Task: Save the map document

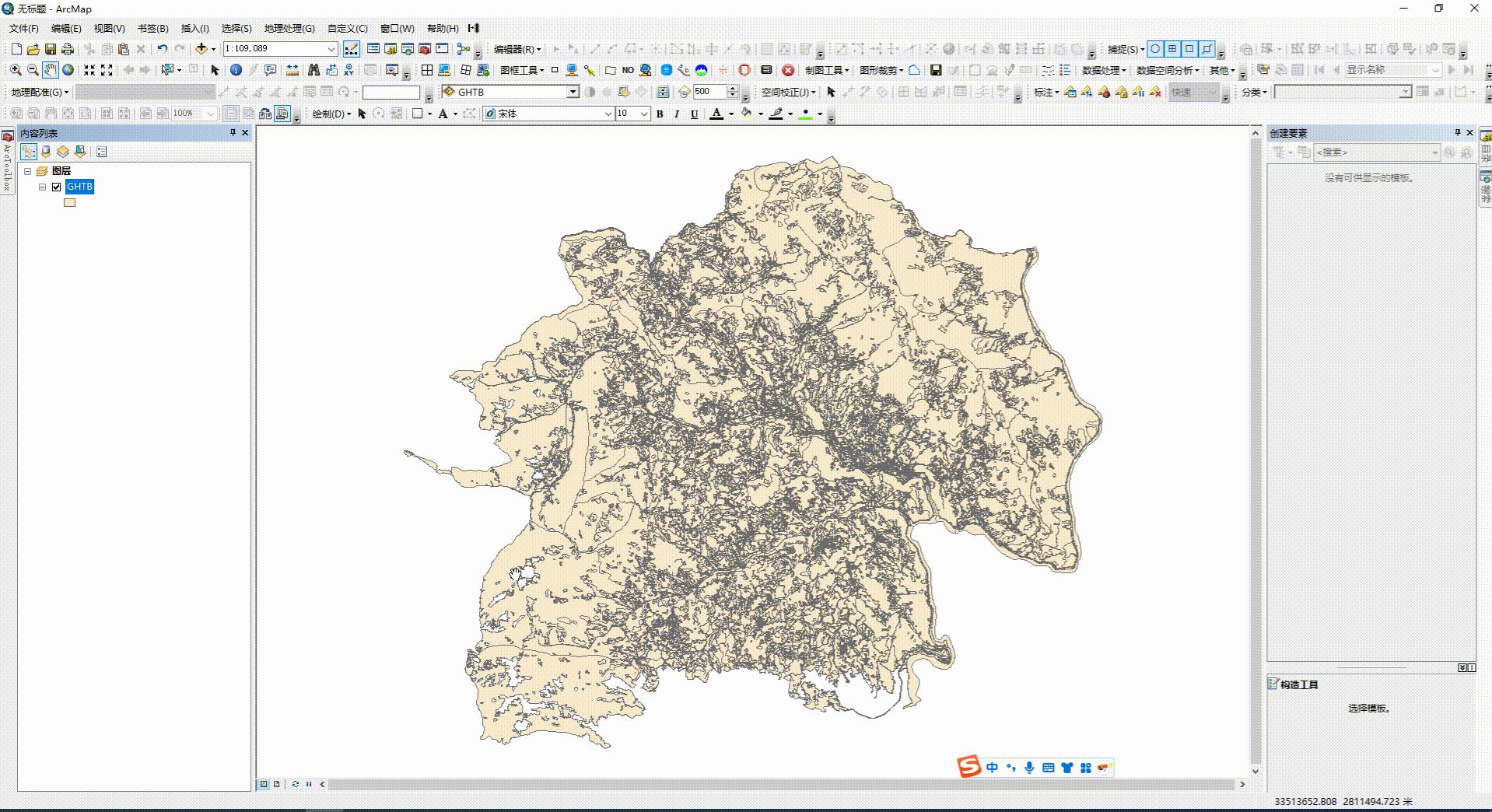Action: pyautogui.click(x=51, y=48)
